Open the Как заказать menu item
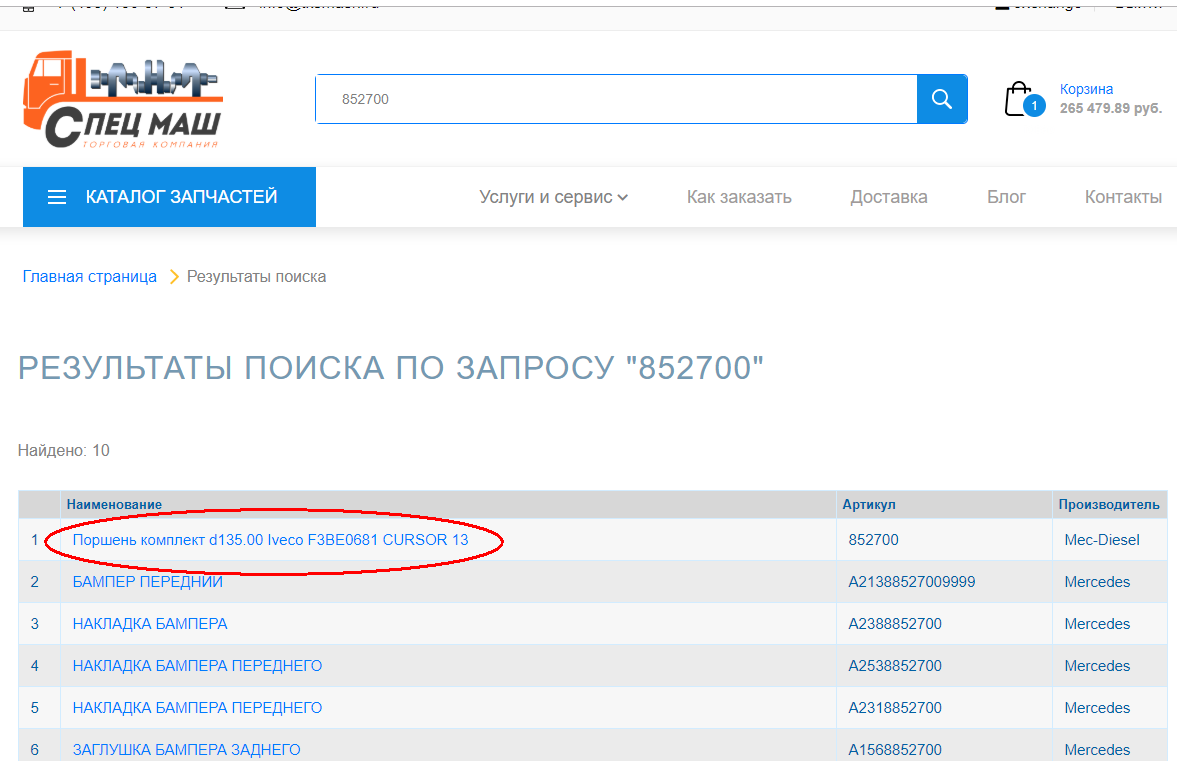Screen dimensions: 1177x761 tap(739, 197)
